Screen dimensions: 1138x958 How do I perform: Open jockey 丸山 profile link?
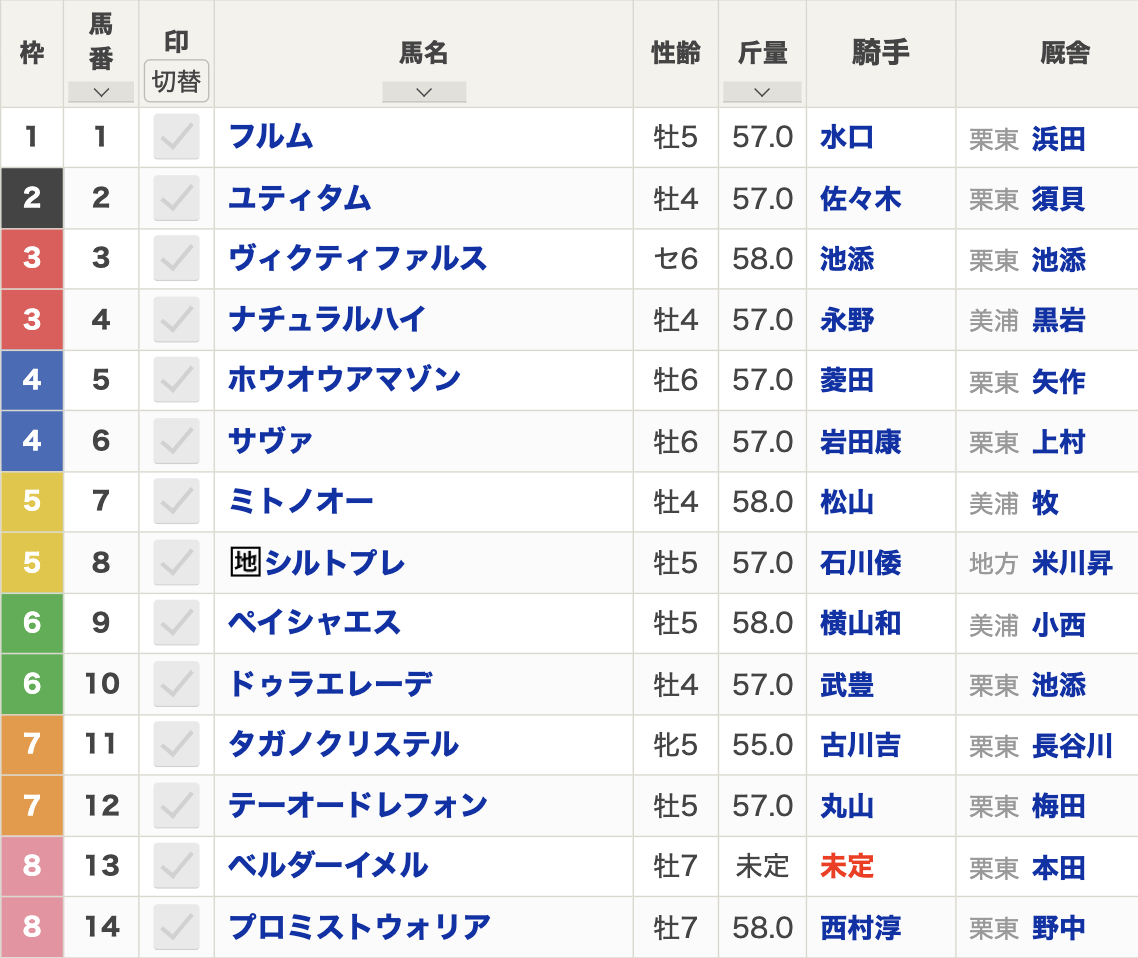[847, 806]
